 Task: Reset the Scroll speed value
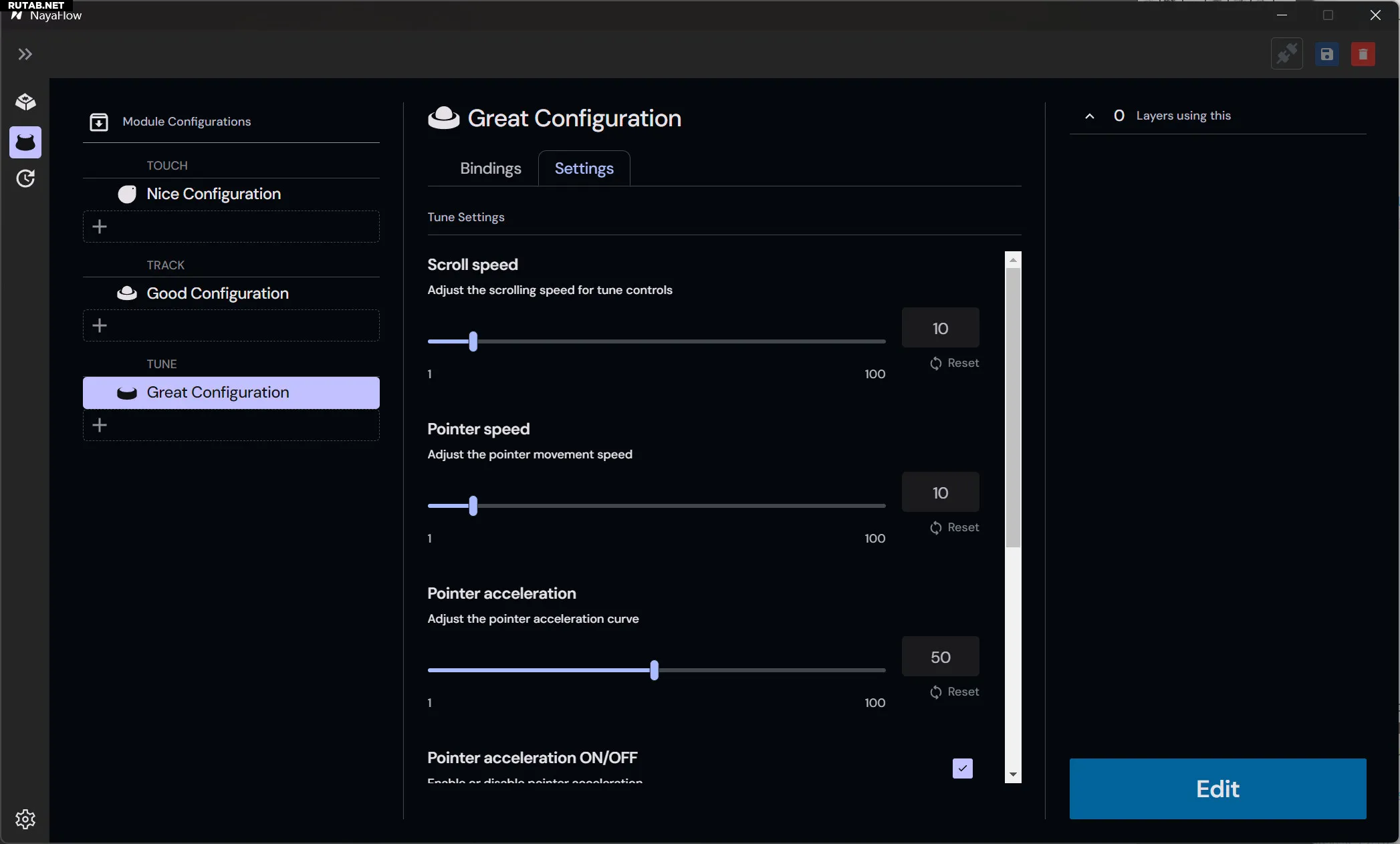(x=954, y=363)
